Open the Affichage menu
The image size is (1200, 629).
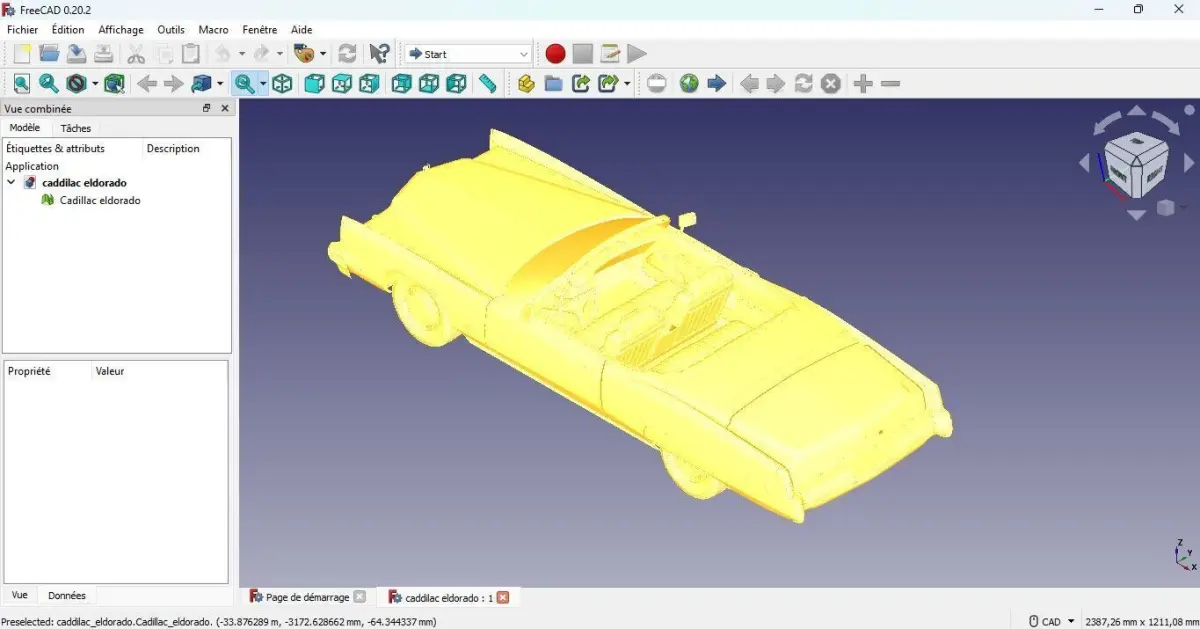click(x=121, y=30)
